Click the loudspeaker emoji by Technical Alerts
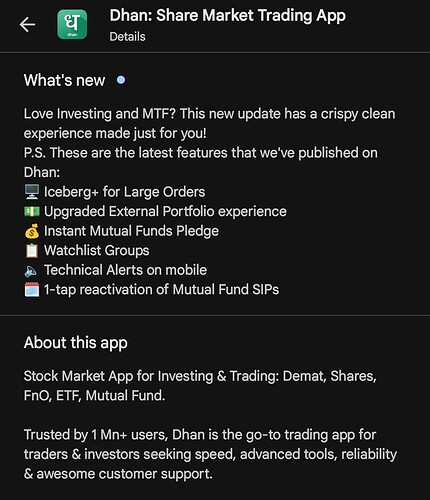Viewport: 430px width, 500px height. [x=31, y=271]
